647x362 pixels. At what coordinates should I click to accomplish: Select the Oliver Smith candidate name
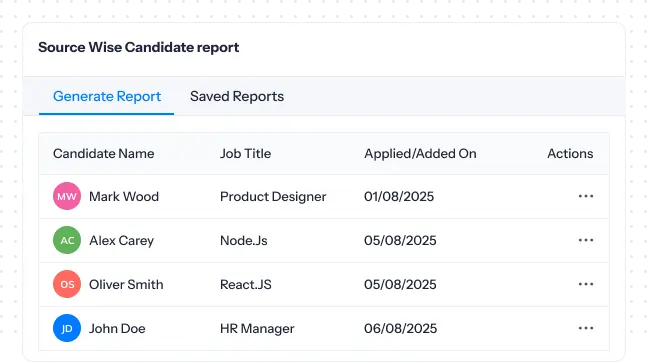(126, 284)
